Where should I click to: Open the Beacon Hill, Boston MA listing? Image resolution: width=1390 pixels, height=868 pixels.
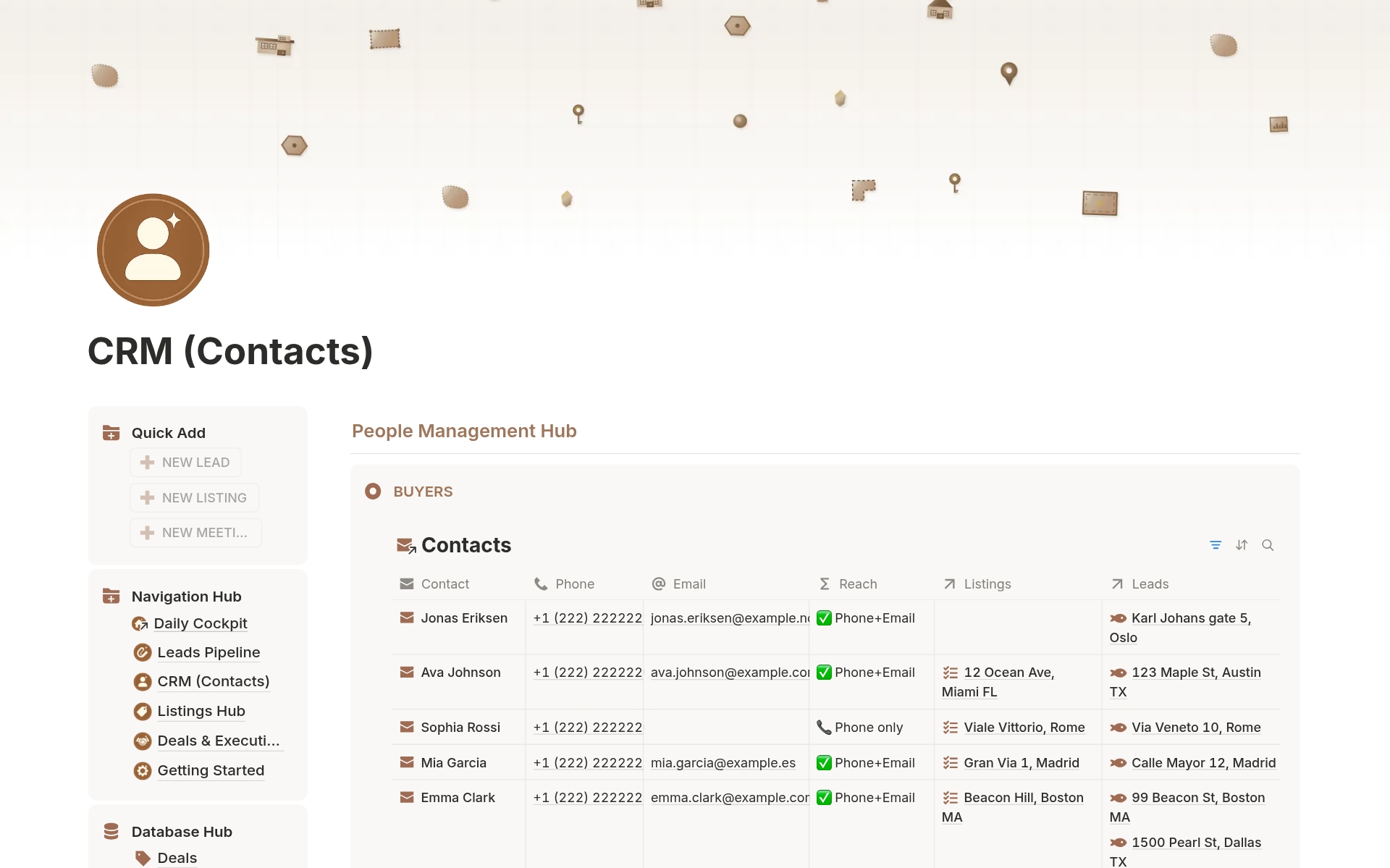[x=1014, y=807]
